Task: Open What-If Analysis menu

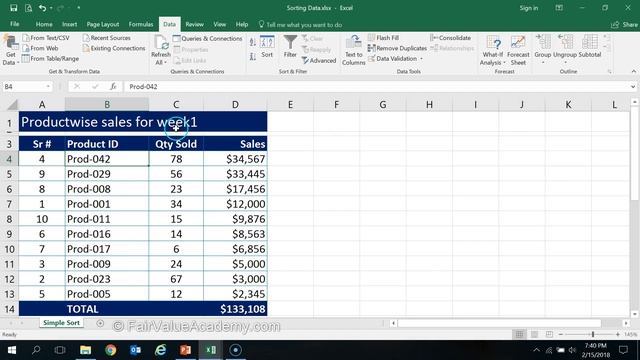Action: [493, 50]
